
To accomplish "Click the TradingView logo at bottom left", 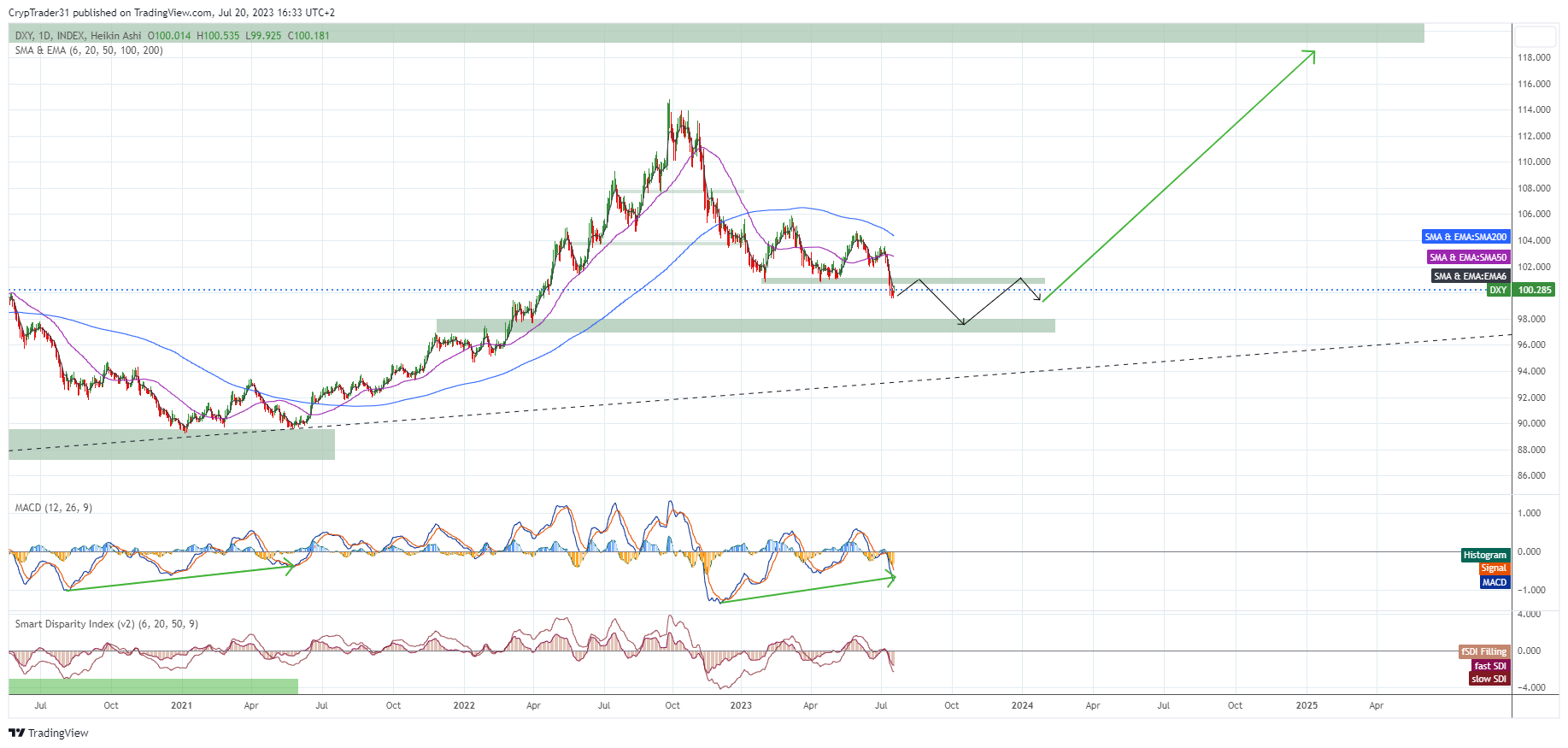I will point(49,733).
